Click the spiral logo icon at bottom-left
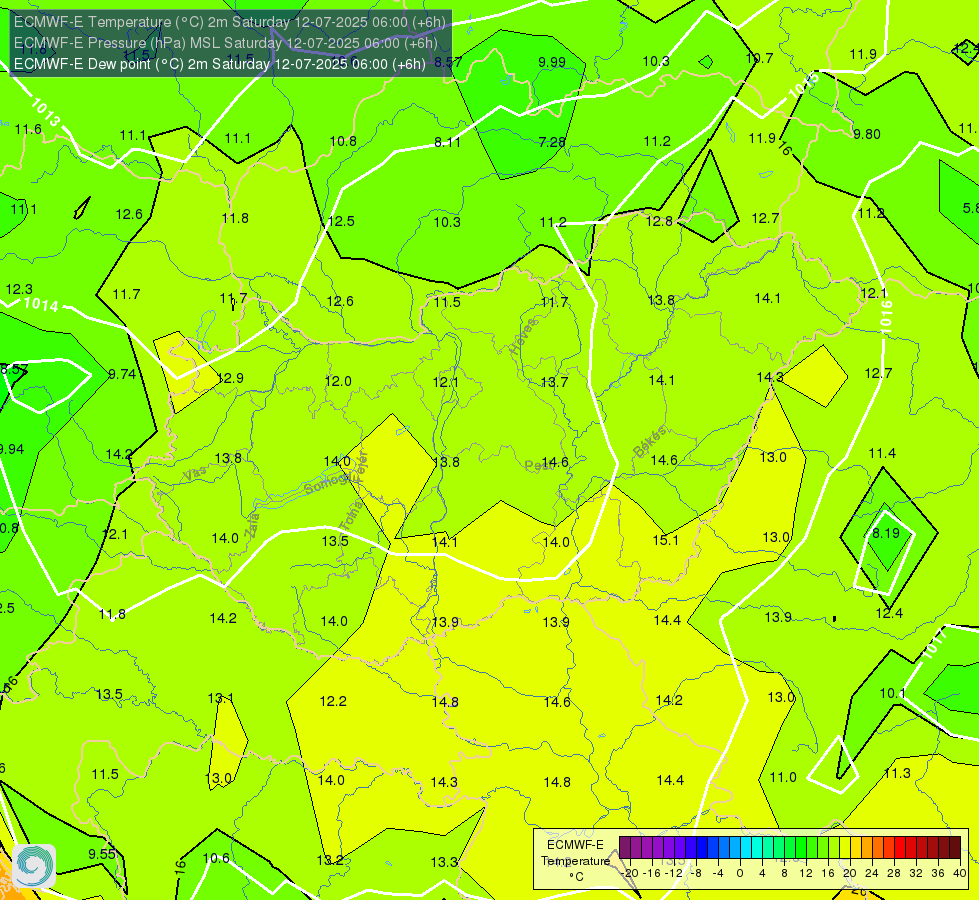979x900 pixels. (x=34, y=866)
